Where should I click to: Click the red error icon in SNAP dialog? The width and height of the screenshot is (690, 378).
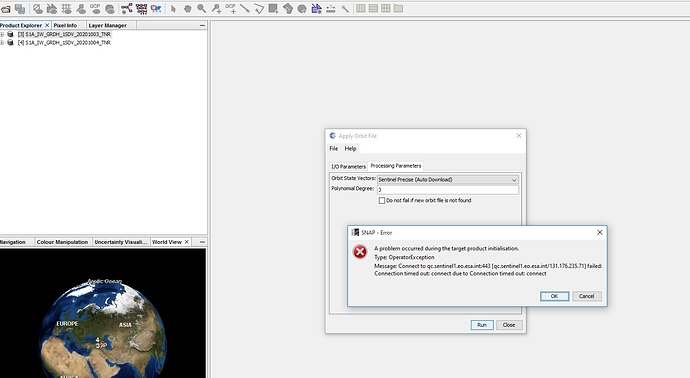pos(360,252)
